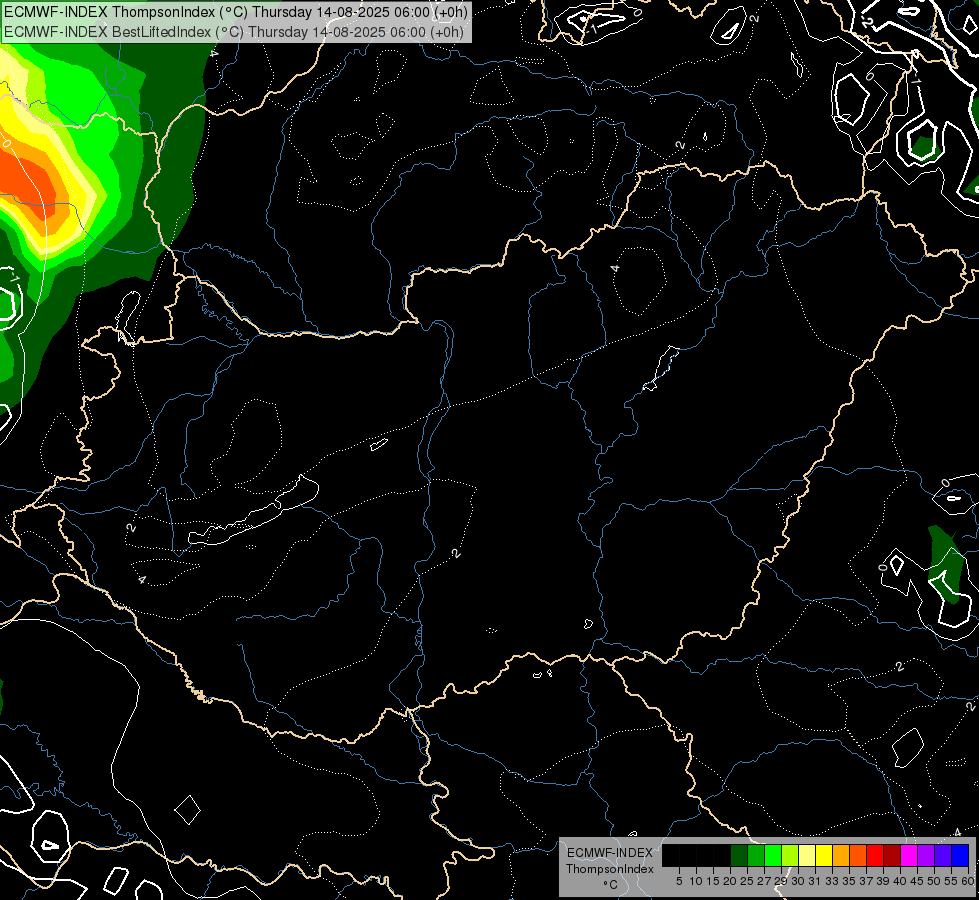Select the dark red 39–40 legend swatch
The width and height of the screenshot is (979, 900).
[892, 855]
